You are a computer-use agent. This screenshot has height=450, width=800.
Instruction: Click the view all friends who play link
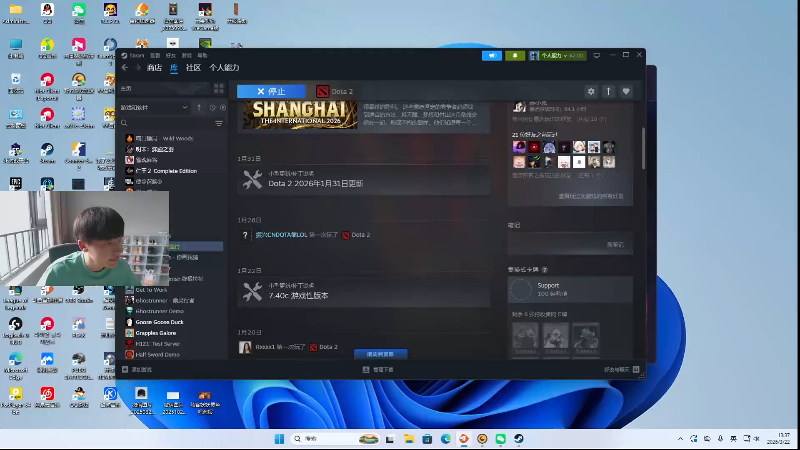[x=591, y=196]
